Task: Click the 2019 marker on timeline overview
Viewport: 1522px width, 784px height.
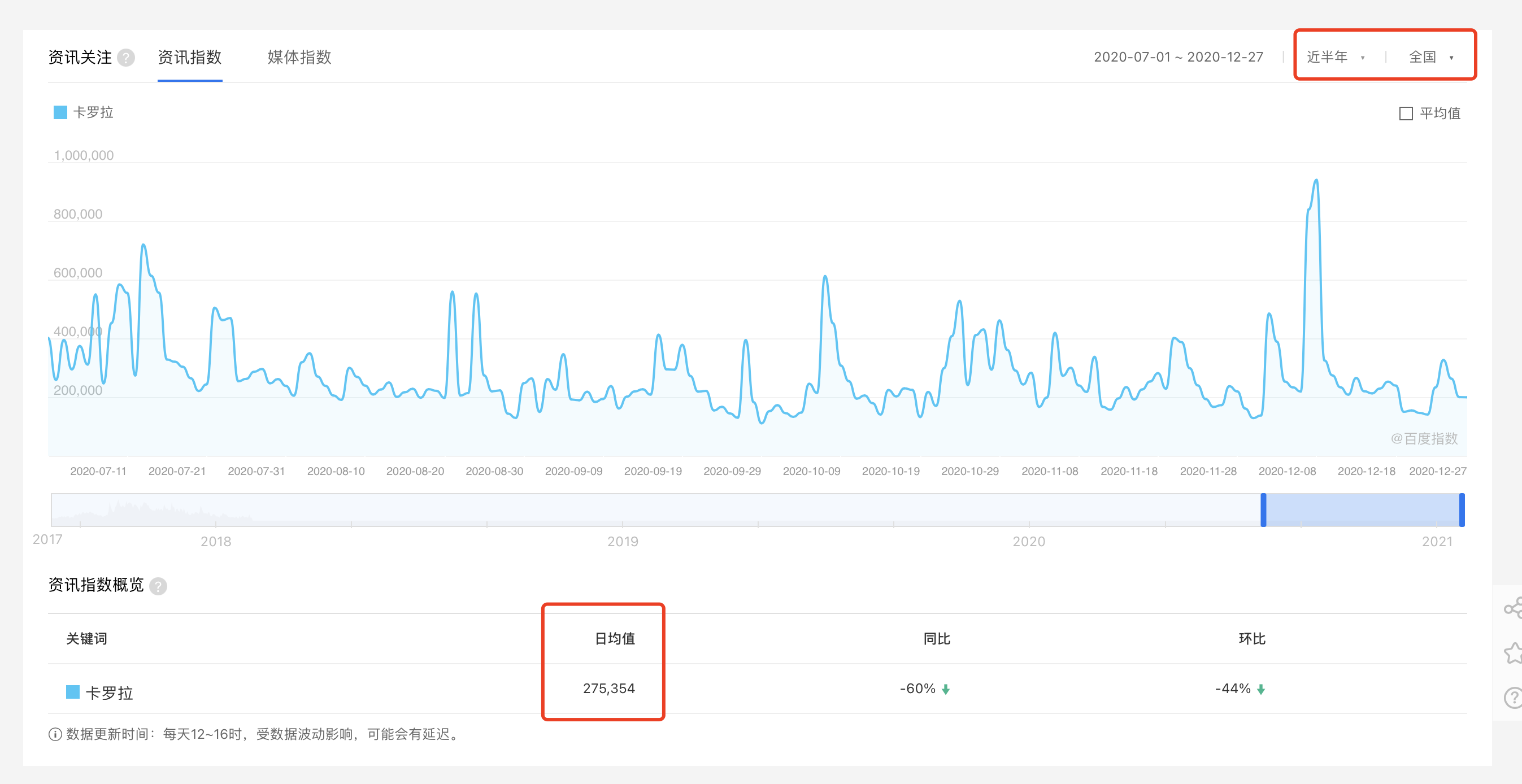Action: (x=622, y=541)
